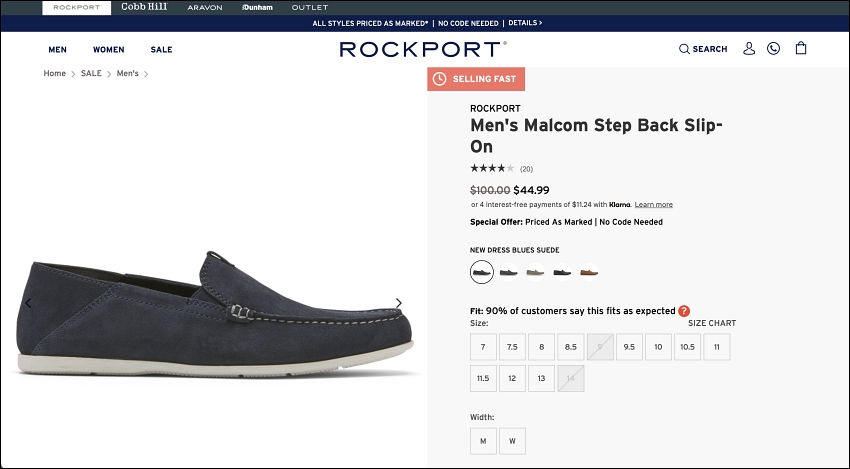
Task: Switch to the Dunham brand tab
Action: 257,8
